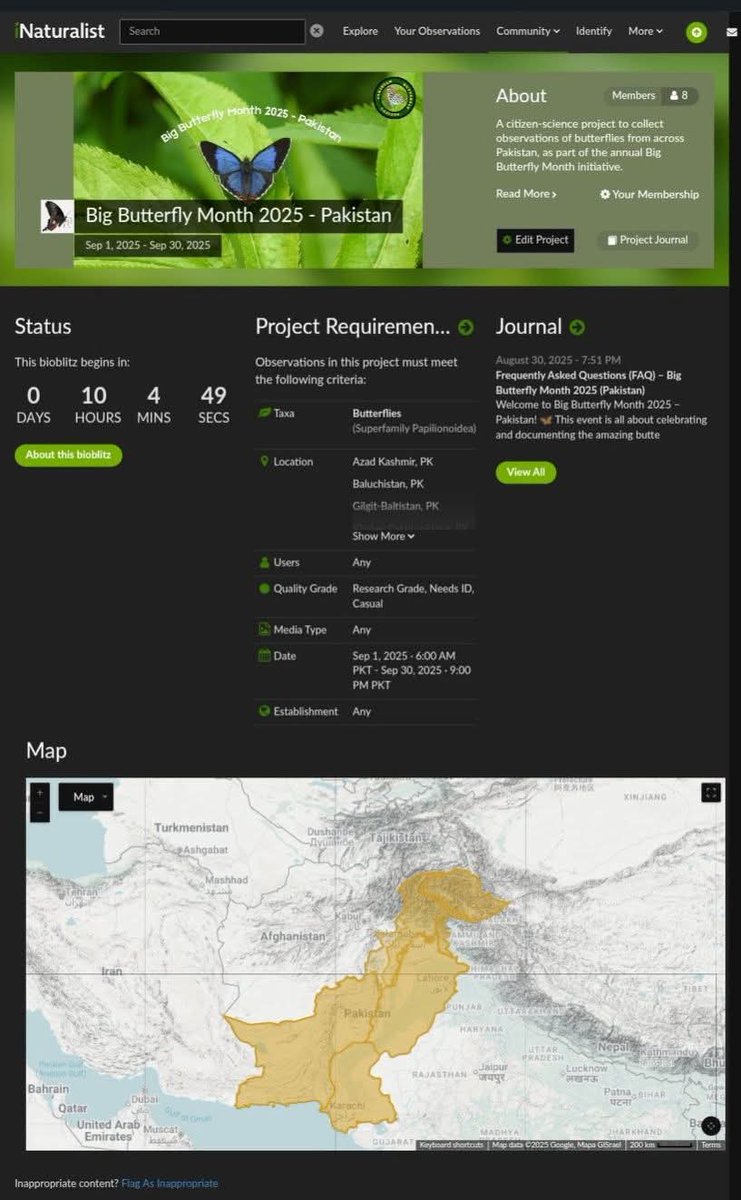Click Flag As Inappropriate link
Viewport: 741px width, 1200px height.
click(x=169, y=1183)
